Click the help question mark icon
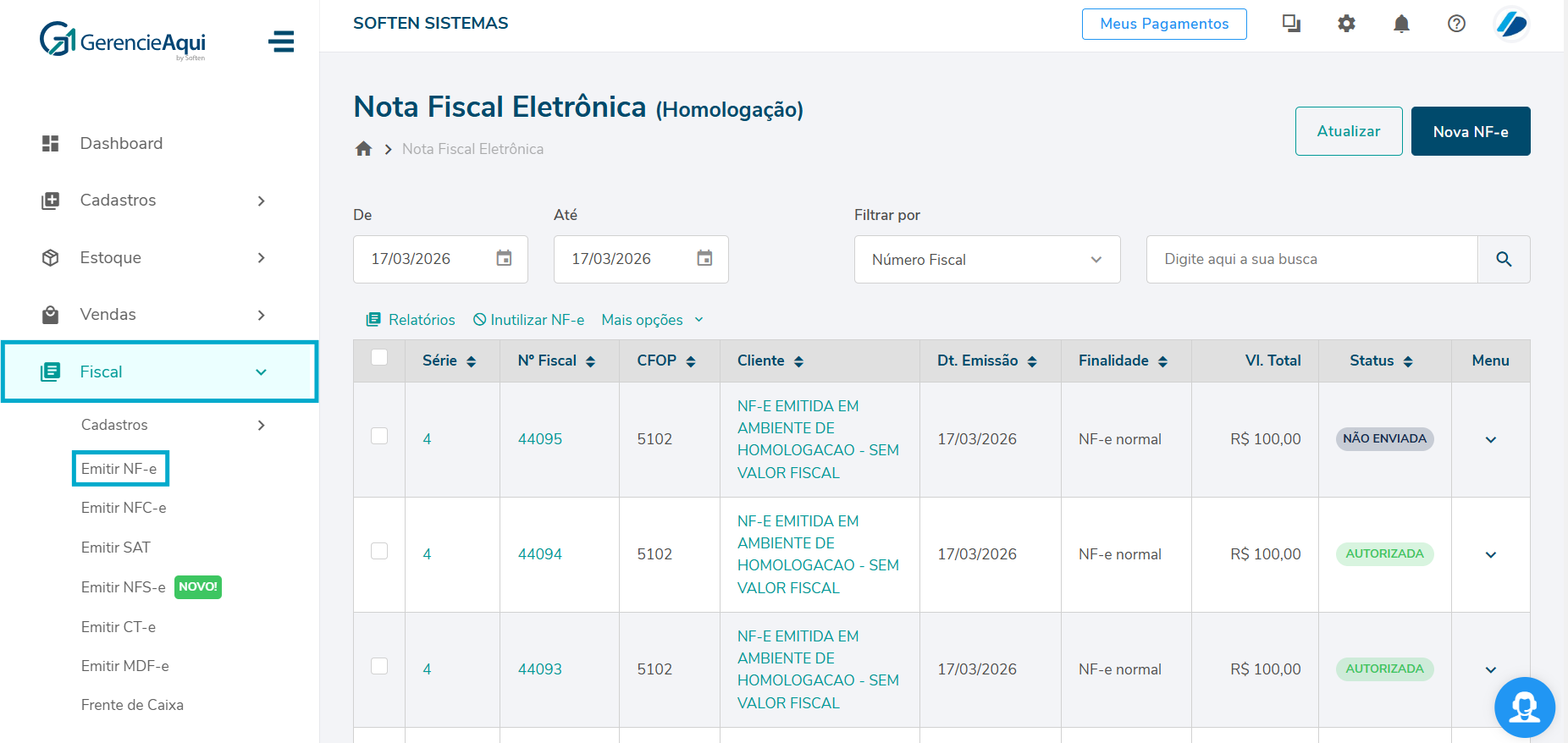Image resolution: width=1568 pixels, height=743 pixels. pos(1456,24)
